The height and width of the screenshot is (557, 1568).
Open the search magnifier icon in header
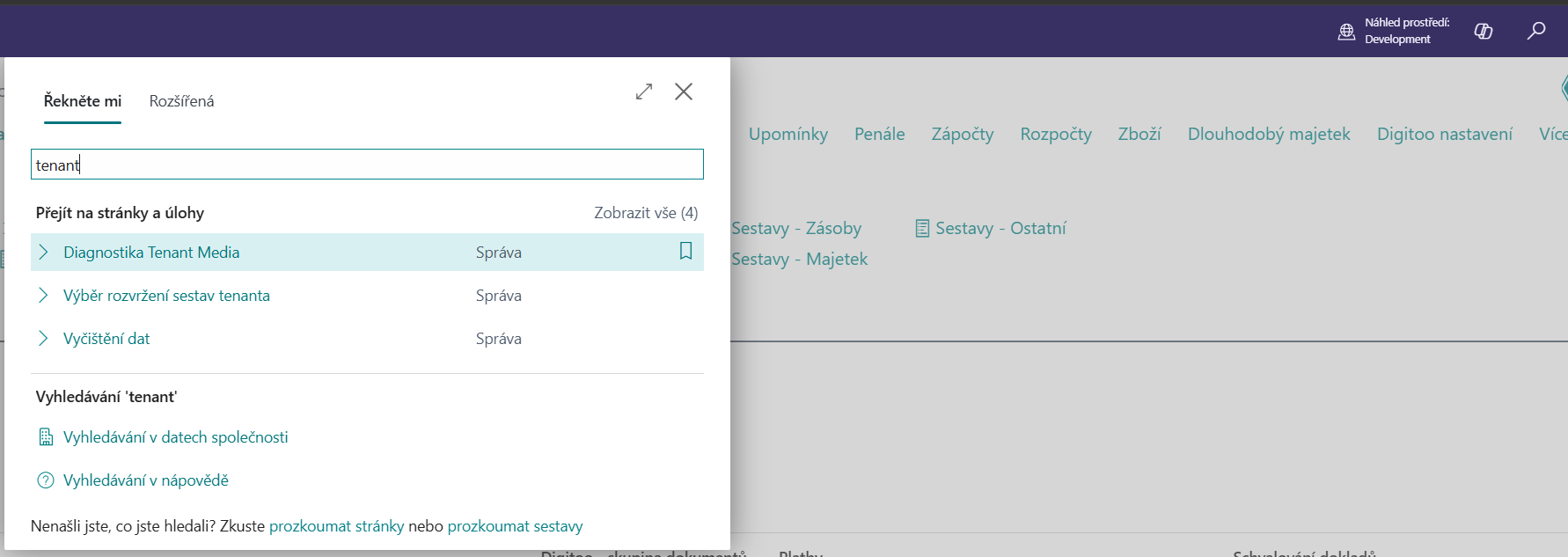pyautogui.click(x=1535, y=31)
